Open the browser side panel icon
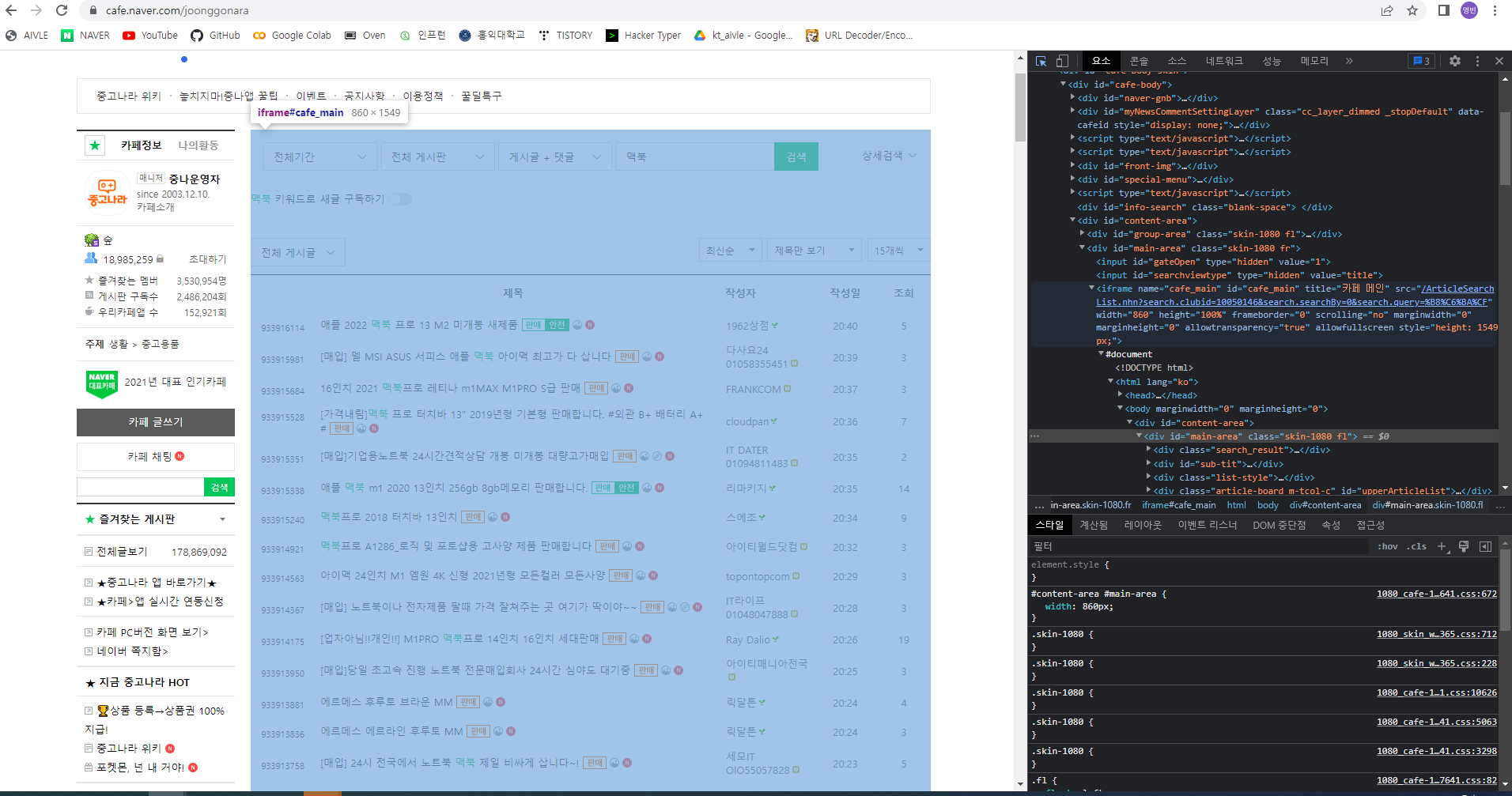This screenshot has width=1512, height=796. [1444, 10]
